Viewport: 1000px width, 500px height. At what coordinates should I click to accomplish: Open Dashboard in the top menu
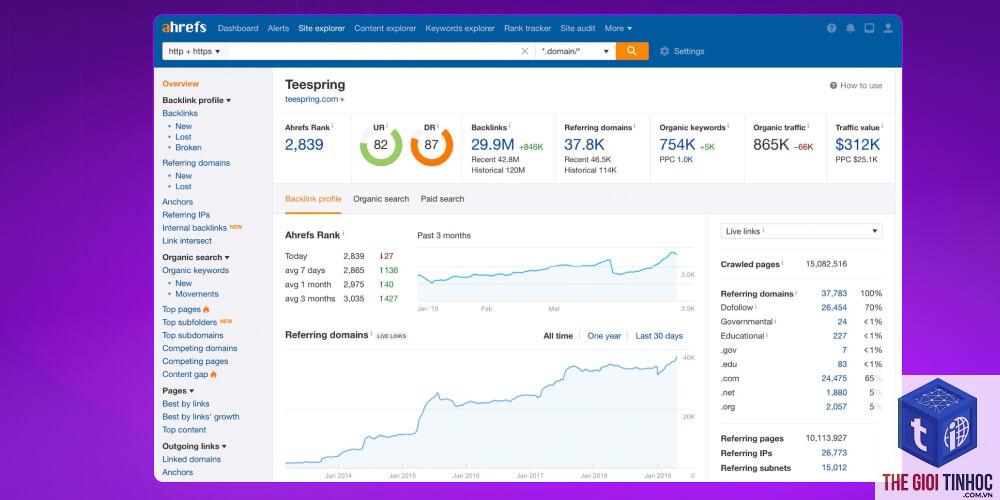click(x=238, y=28)
